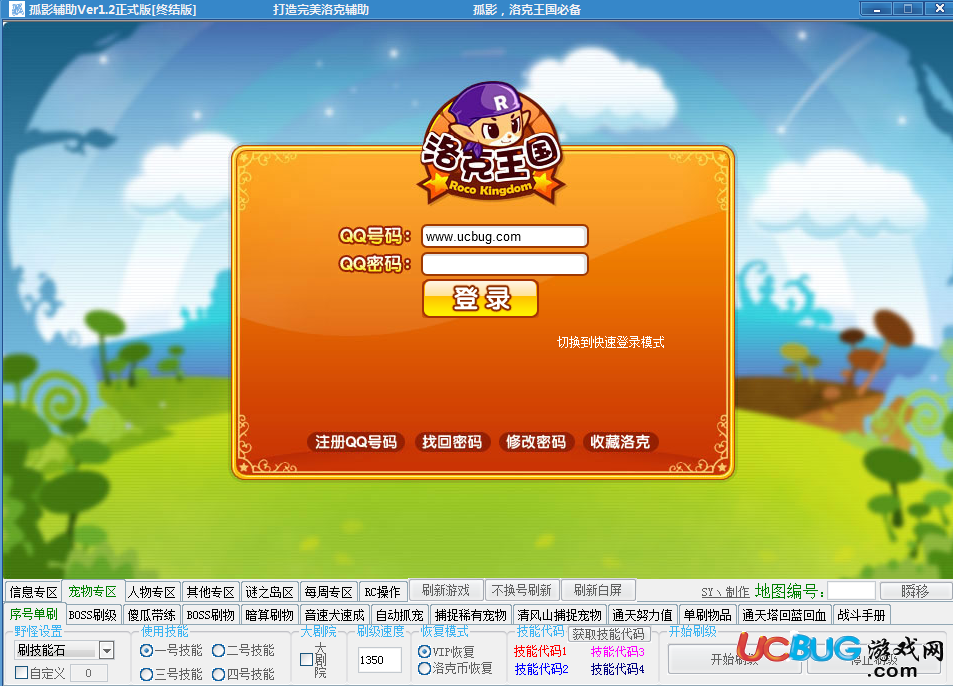Click the 修改密码 button

click(535, 442)
